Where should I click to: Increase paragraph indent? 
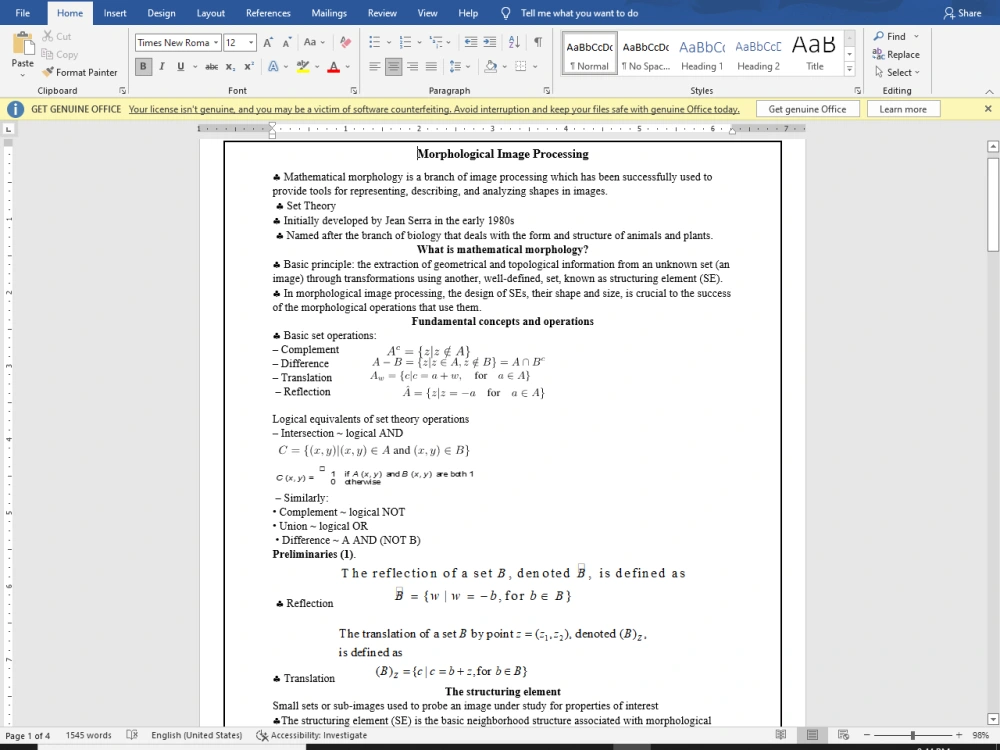click(x=490, y=43)
